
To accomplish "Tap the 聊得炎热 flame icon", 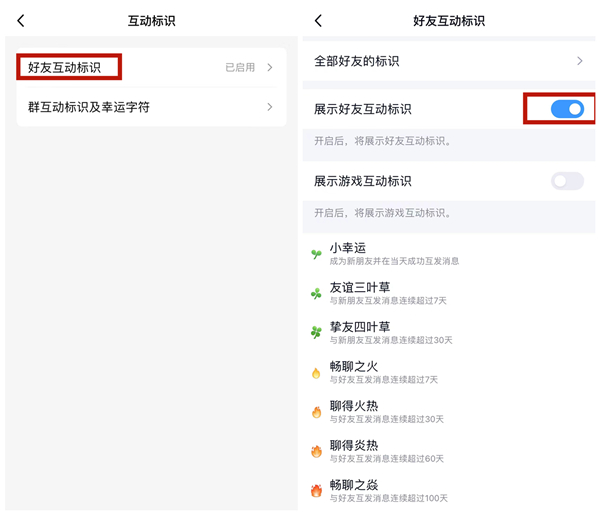I will (x=317, y=451).
